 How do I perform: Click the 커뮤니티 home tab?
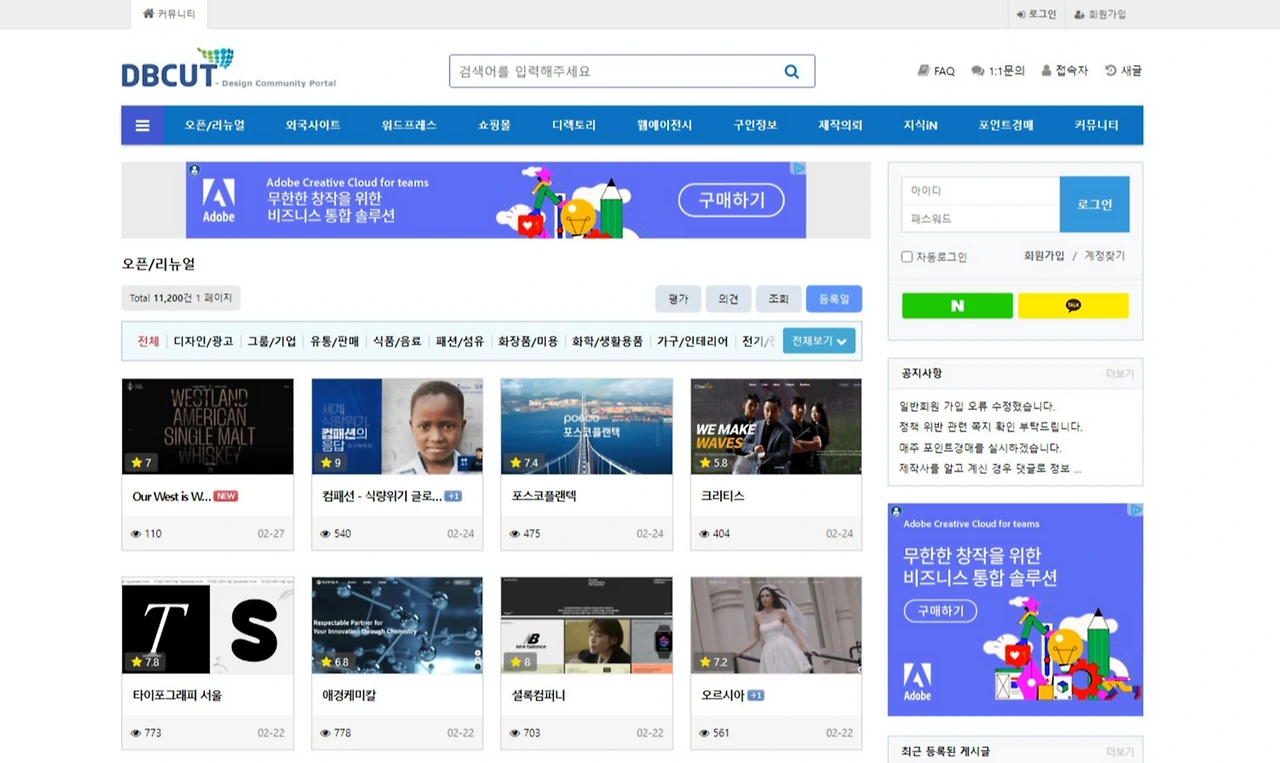tap(169, 14)
